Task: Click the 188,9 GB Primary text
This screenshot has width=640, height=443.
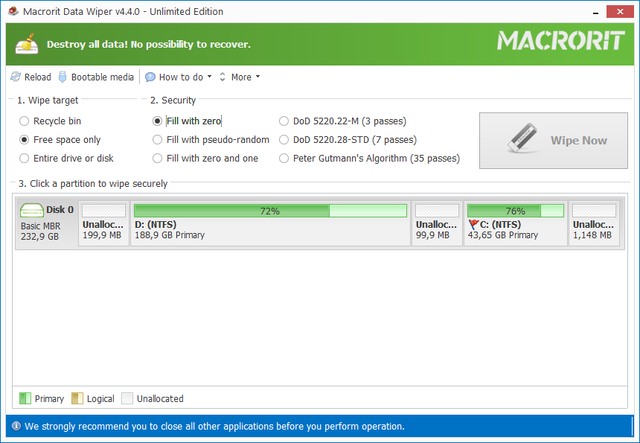Action: coord(170,235)
